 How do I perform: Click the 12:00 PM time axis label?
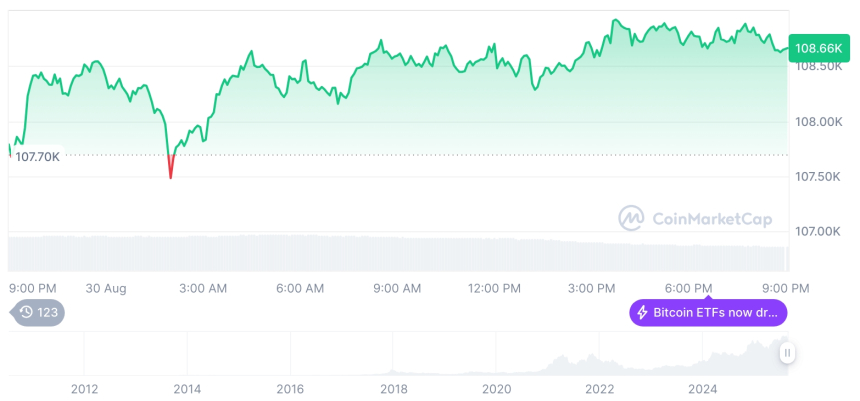(495, 288)
